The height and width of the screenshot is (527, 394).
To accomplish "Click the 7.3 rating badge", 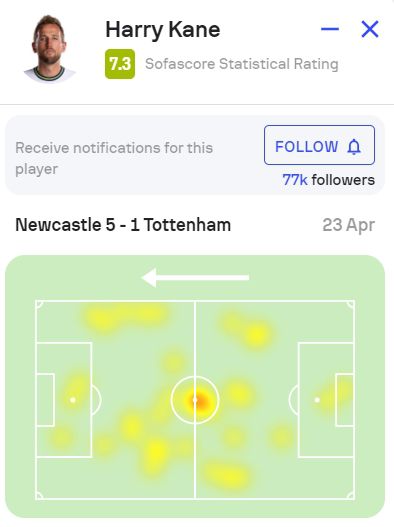I will (x=120, y=64).
